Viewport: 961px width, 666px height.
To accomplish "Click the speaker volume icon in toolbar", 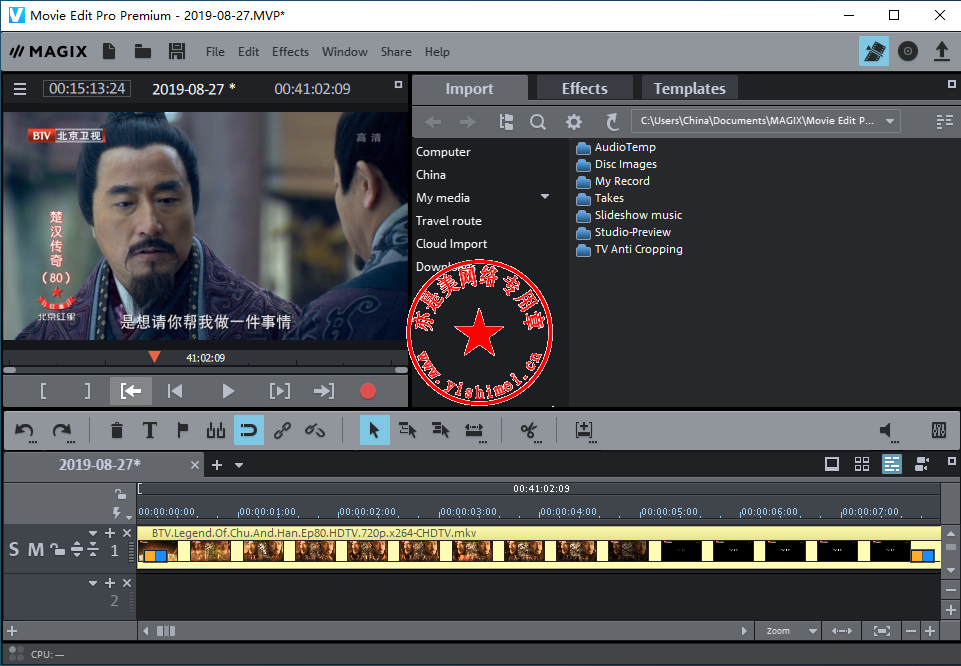I will (887, 431).
